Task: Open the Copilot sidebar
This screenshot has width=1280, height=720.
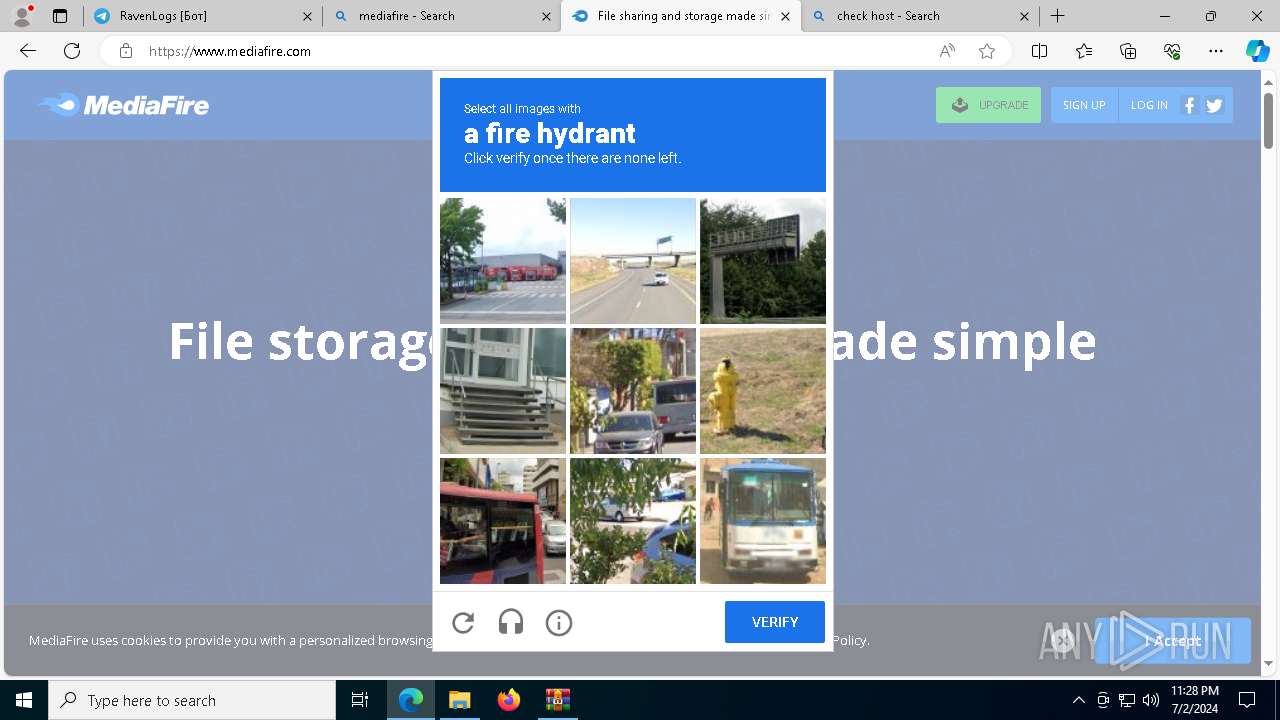Action: click(1257, 51)
